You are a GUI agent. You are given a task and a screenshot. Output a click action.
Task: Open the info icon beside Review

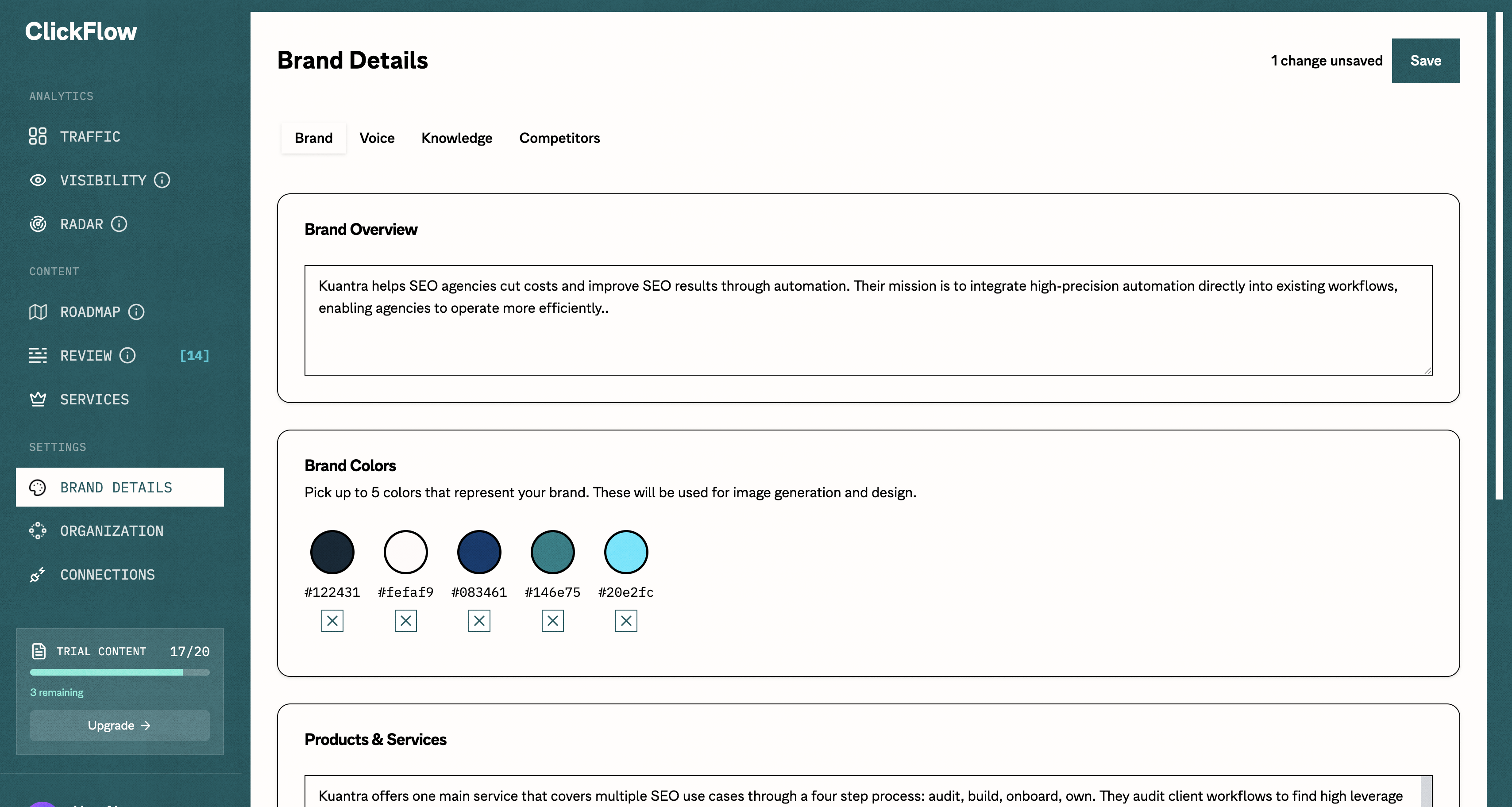[127, 356]
